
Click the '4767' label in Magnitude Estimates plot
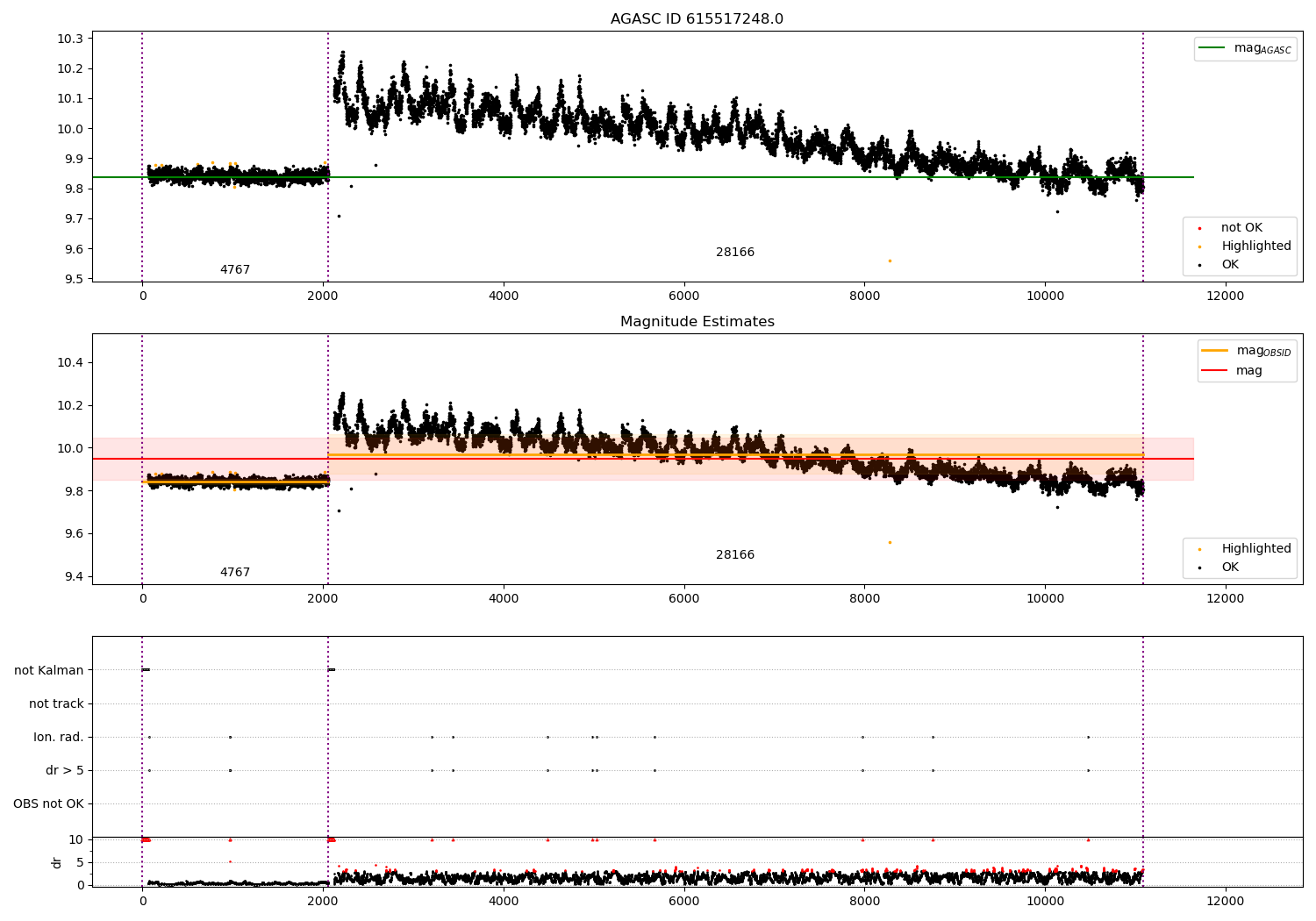235,573
